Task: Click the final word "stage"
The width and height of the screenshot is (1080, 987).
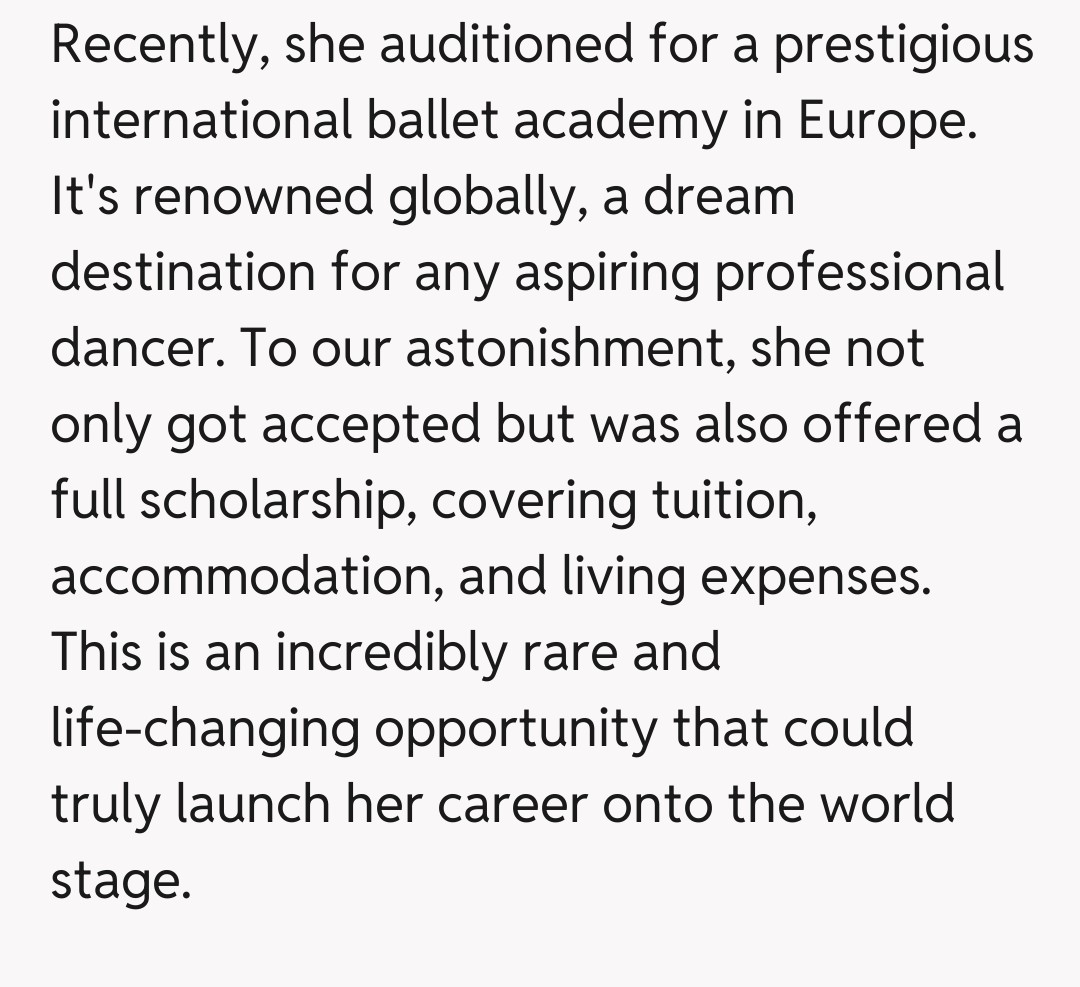Action: (119, 882)
